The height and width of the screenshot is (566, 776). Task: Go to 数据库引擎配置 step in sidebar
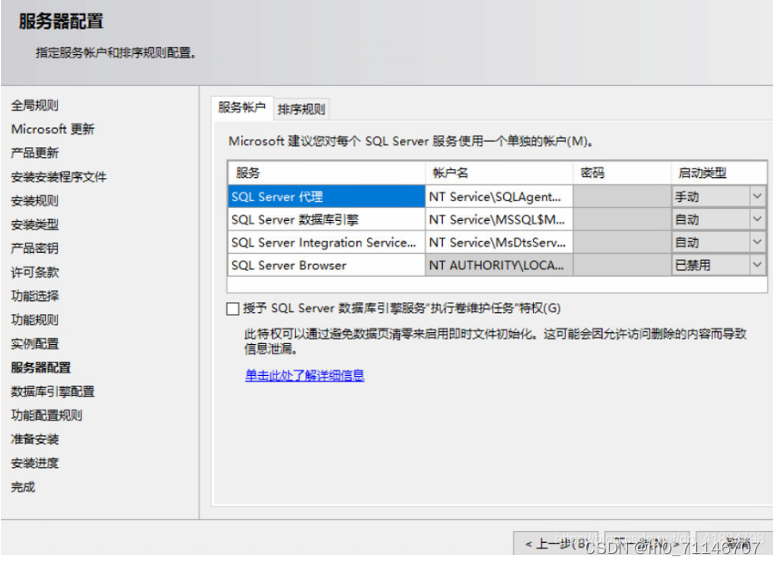pos(53,391)
